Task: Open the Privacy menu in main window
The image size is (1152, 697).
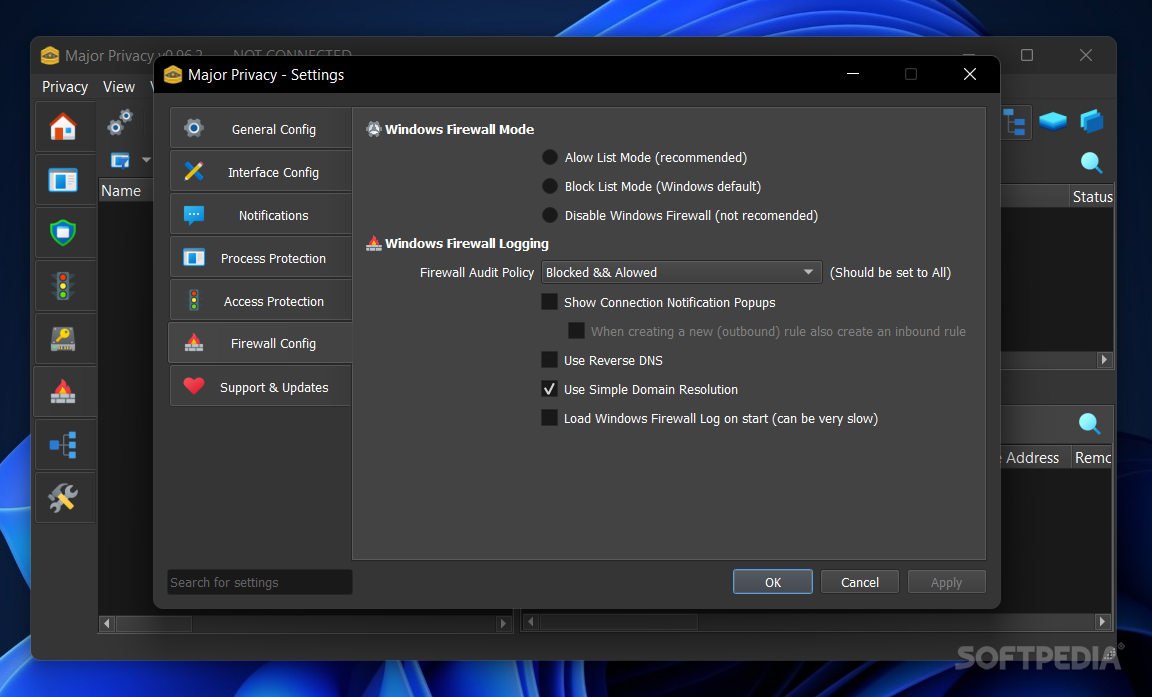Action: (65, 87)
